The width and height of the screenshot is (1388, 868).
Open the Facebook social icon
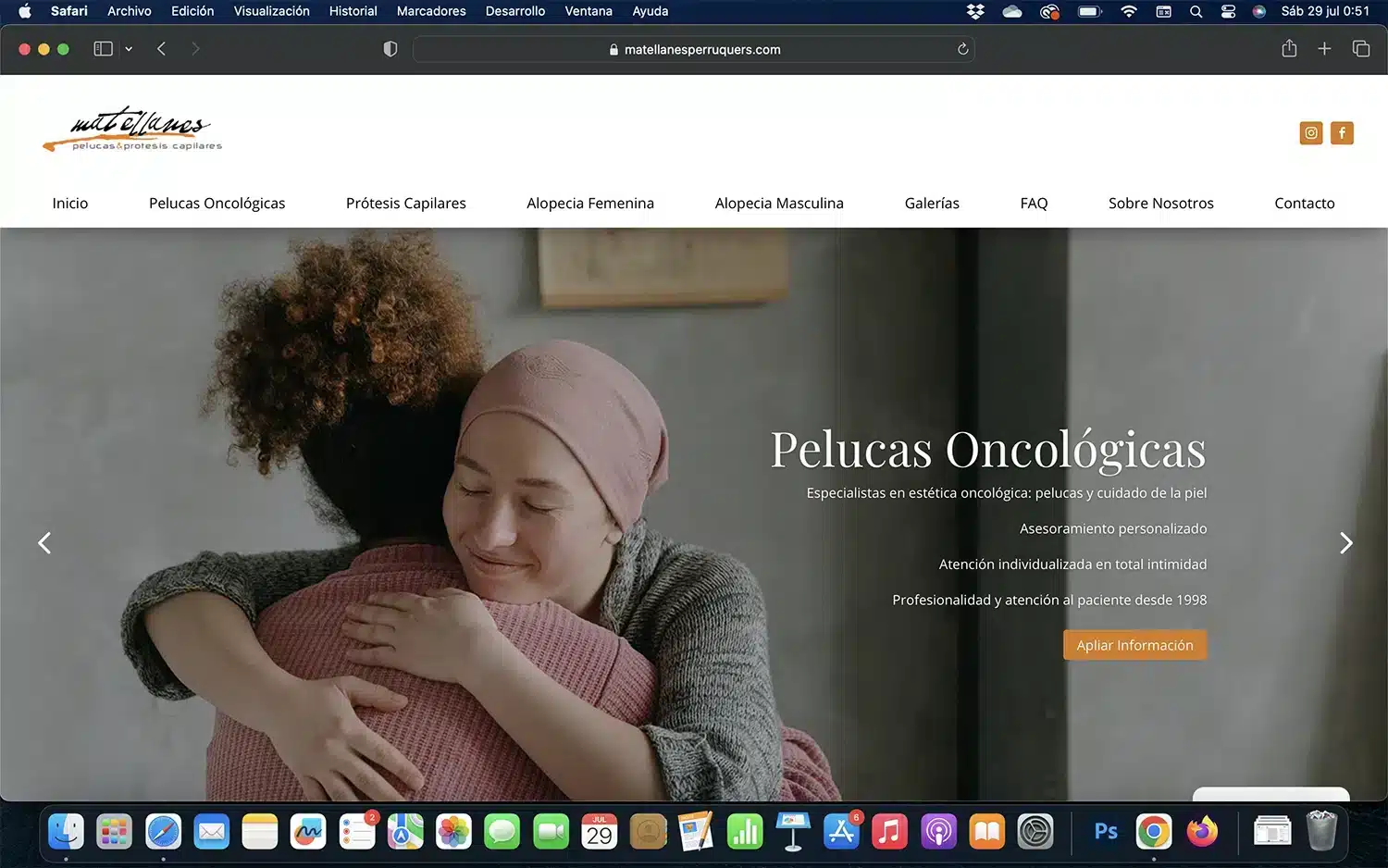[1342, 133]
